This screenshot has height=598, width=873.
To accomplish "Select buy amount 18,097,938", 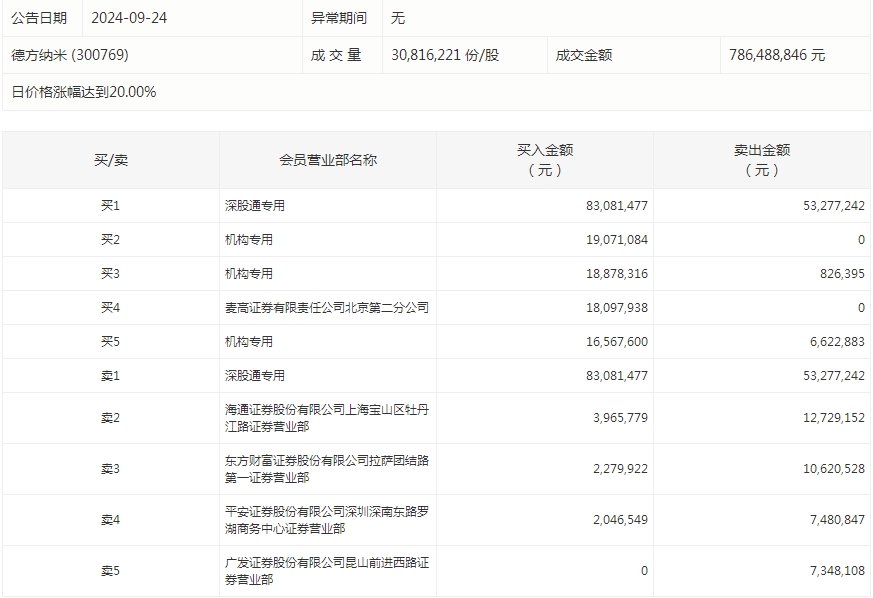I will [617, 307].
